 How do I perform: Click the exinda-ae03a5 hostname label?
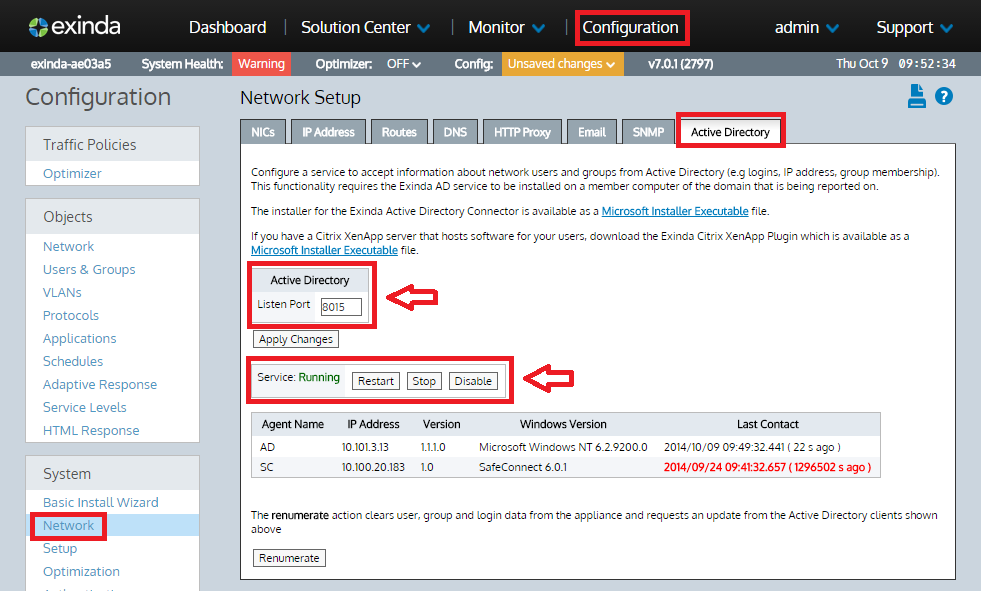(x=71, y=64)
